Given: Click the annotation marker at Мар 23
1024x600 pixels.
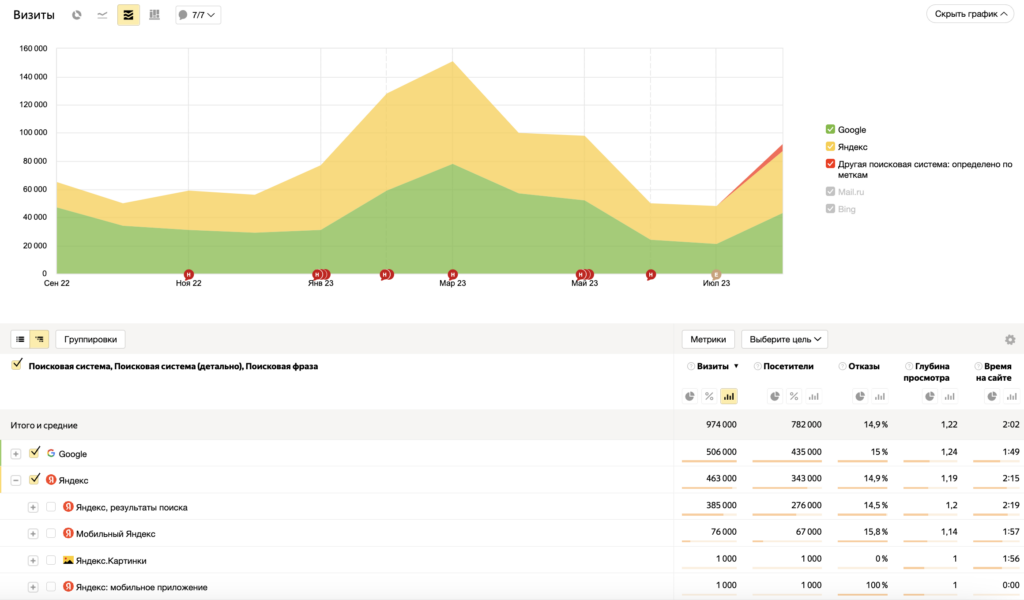Looking at the screenshot, I should click(x=453, y=274).
